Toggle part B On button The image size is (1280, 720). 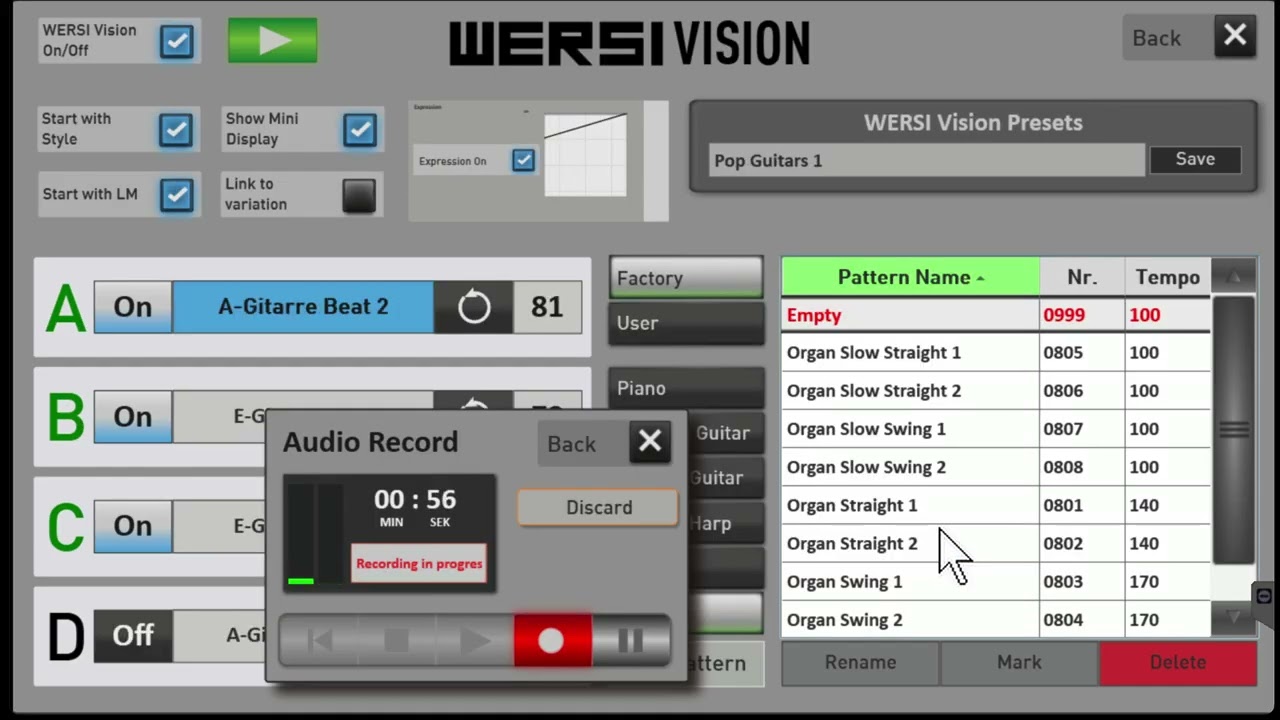[x=133, y=416]
